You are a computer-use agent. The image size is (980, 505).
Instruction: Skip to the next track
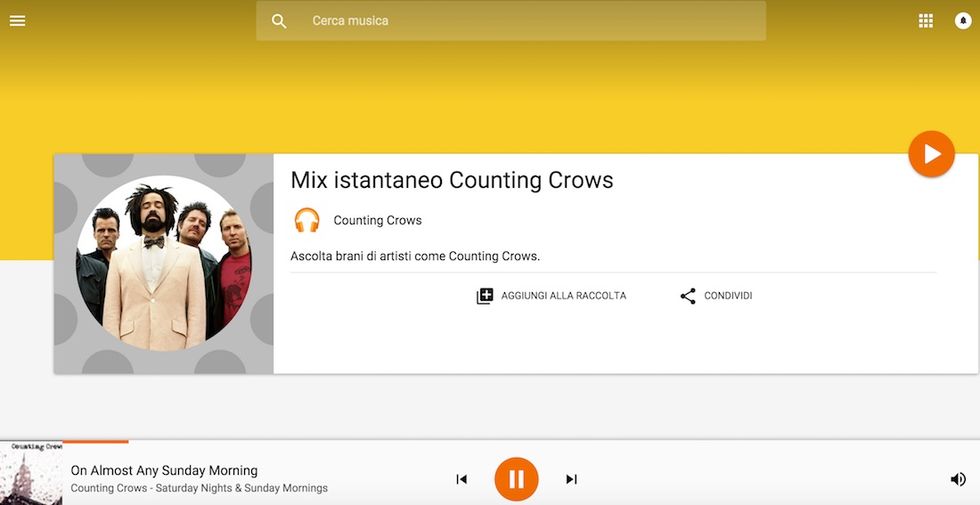571,479
